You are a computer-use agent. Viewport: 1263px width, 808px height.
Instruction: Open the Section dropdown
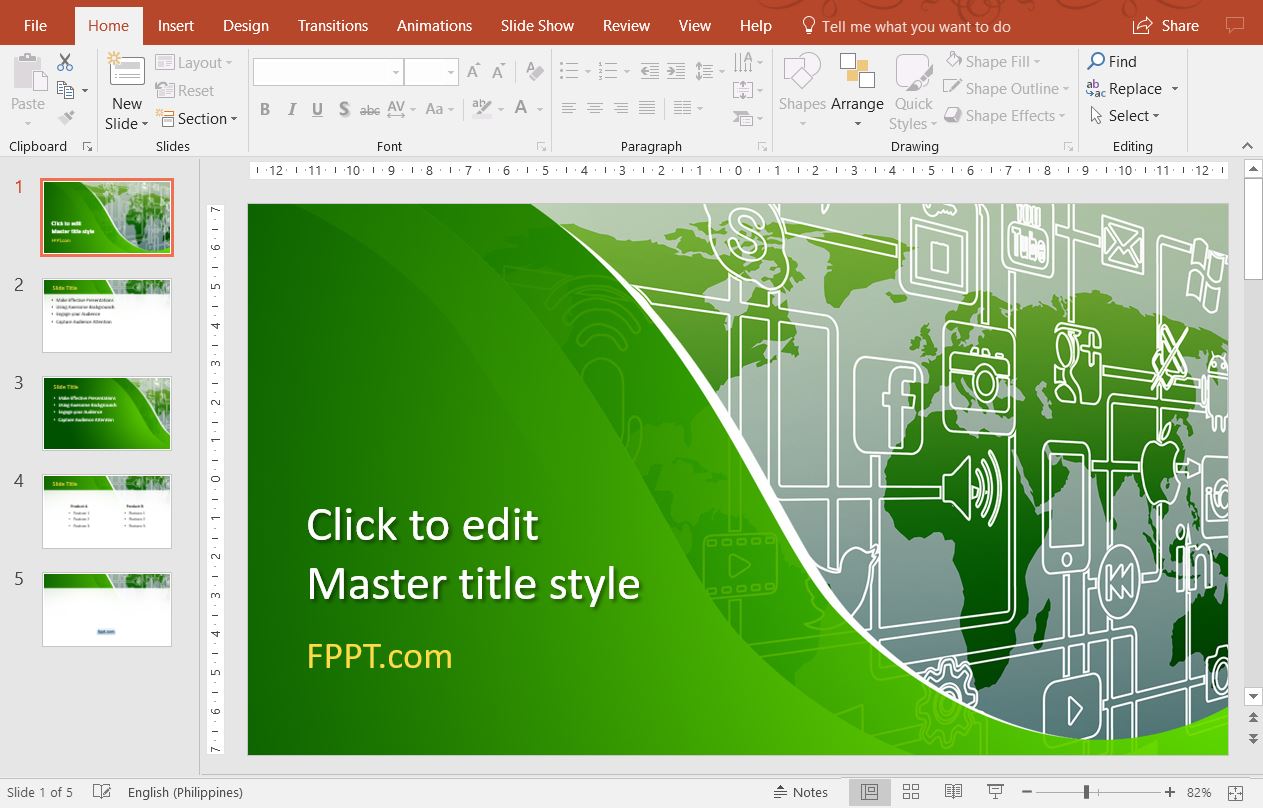tap(196, 118)
